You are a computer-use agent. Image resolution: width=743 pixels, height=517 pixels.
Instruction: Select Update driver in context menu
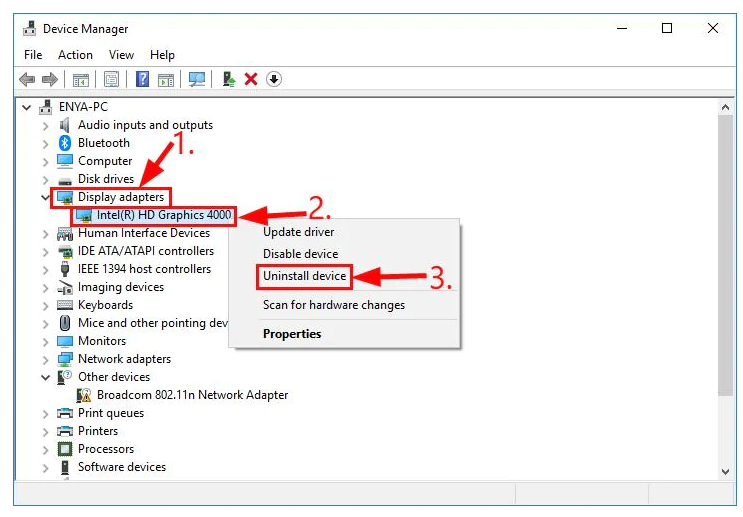tap(298, 232)
